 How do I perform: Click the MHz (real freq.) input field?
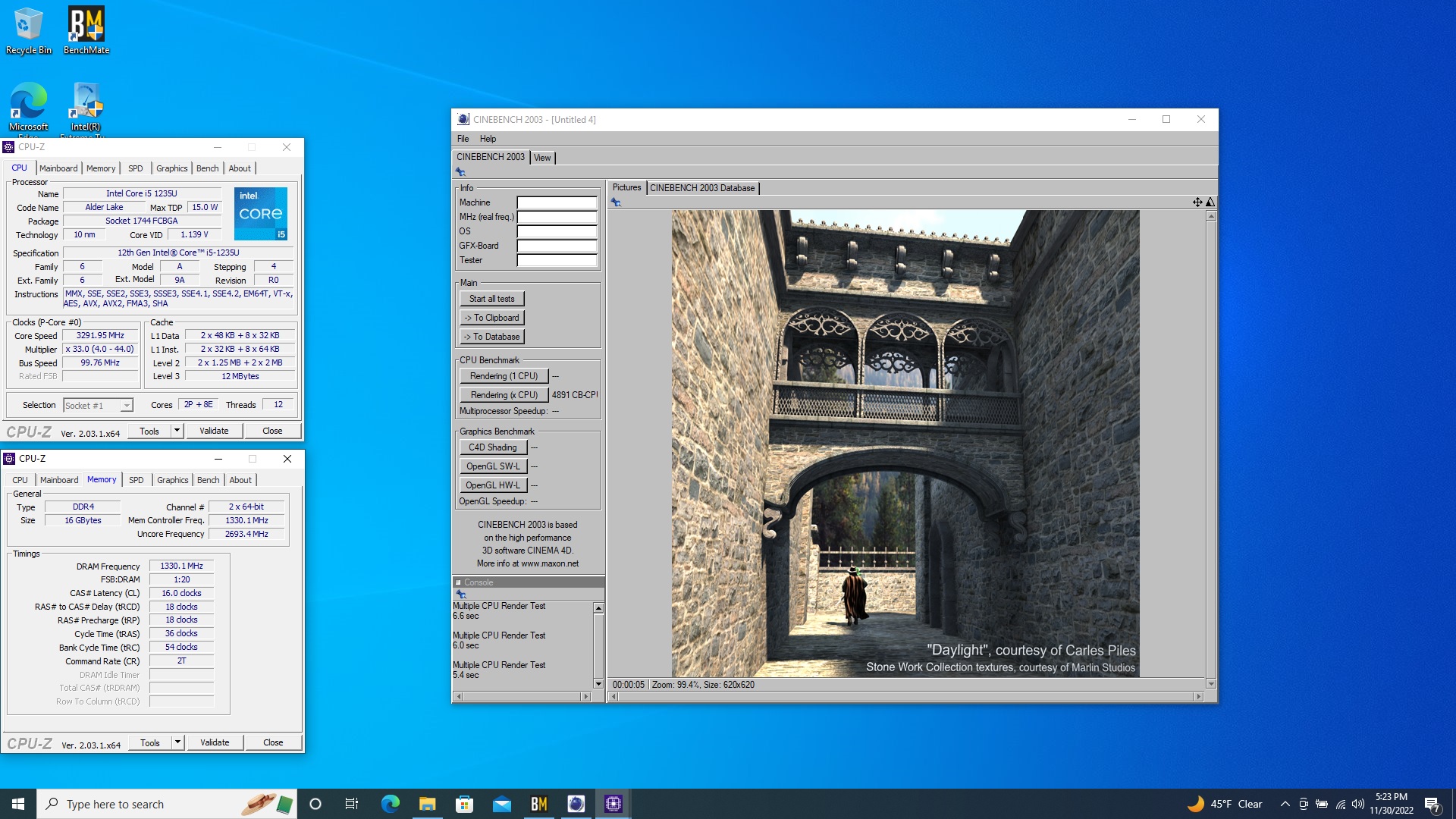[557, 217]
